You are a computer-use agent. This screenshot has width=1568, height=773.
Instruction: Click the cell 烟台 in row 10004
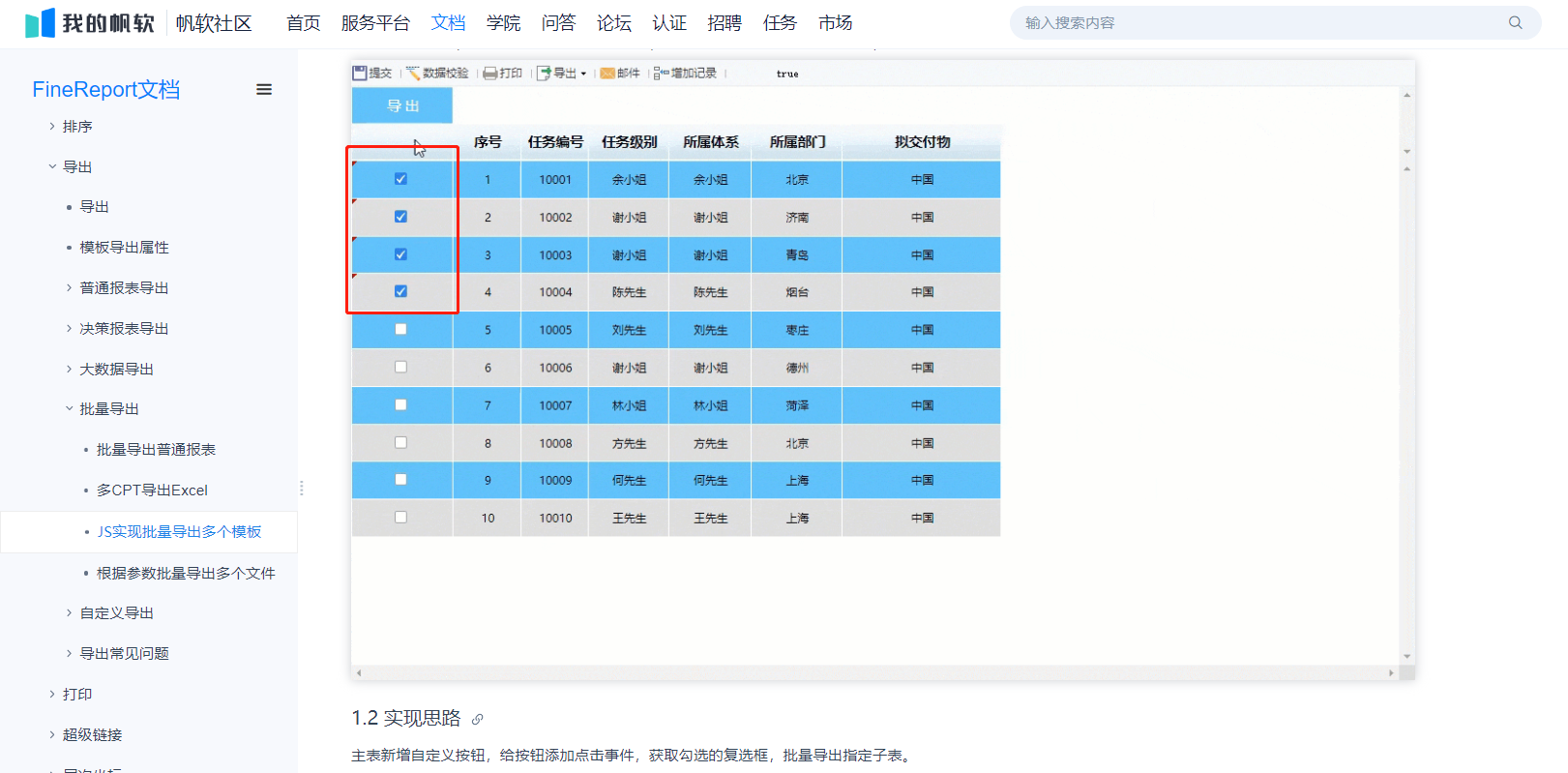[x=797, y=292]
